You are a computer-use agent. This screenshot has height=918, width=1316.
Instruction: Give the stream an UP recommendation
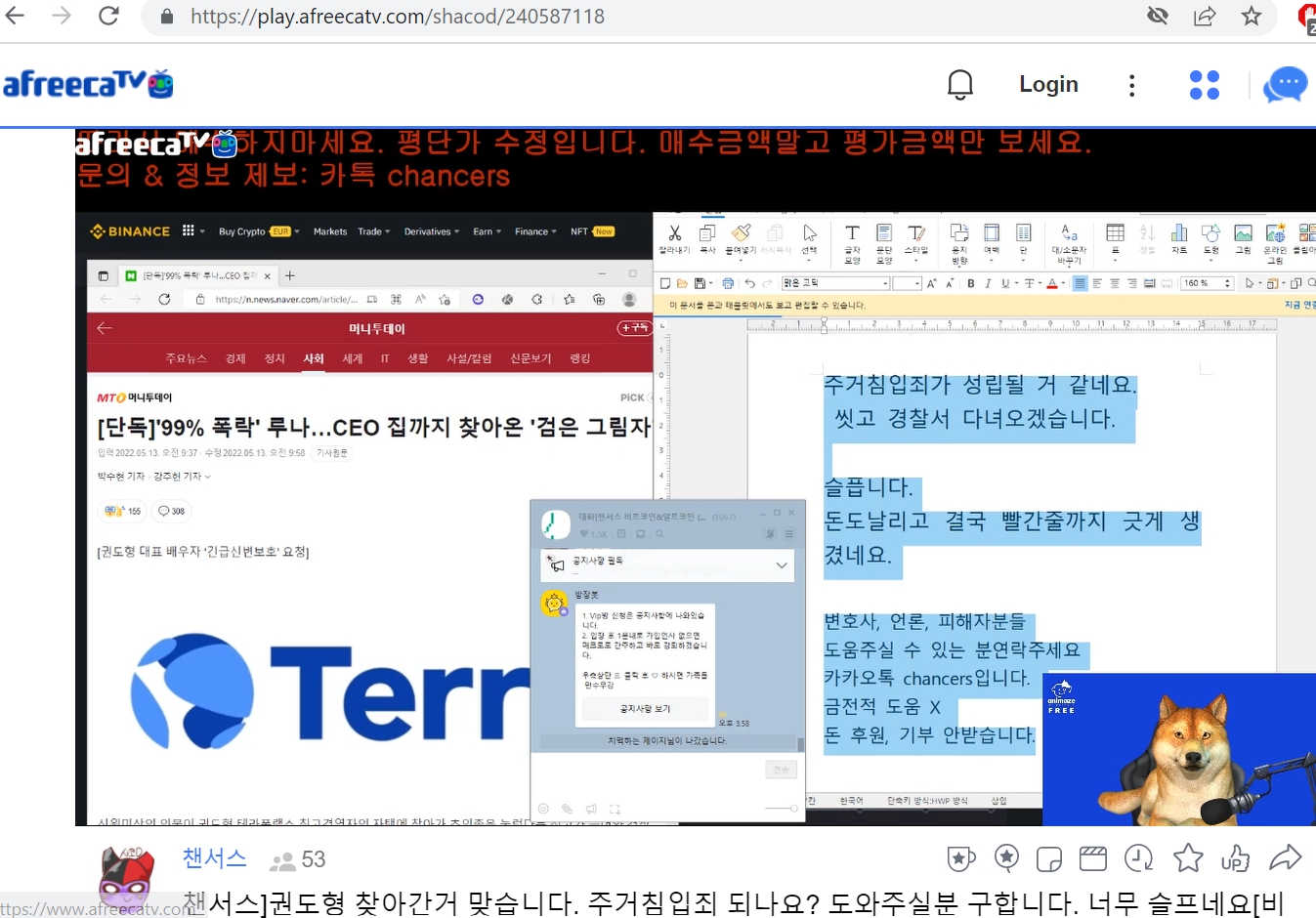(1235, 858)
